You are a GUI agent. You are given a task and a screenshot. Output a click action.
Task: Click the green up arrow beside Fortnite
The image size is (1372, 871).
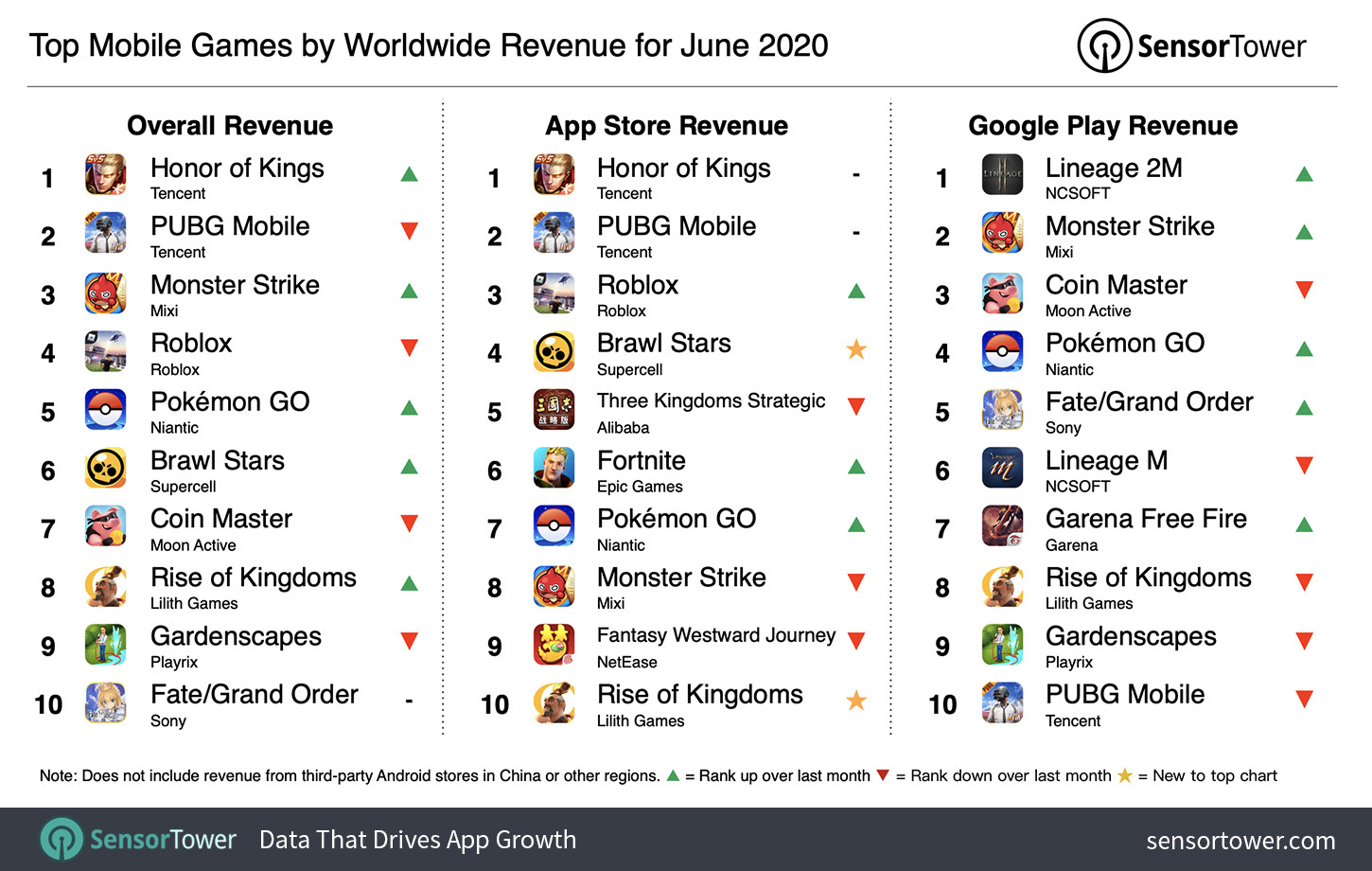[x=856, y=466]
